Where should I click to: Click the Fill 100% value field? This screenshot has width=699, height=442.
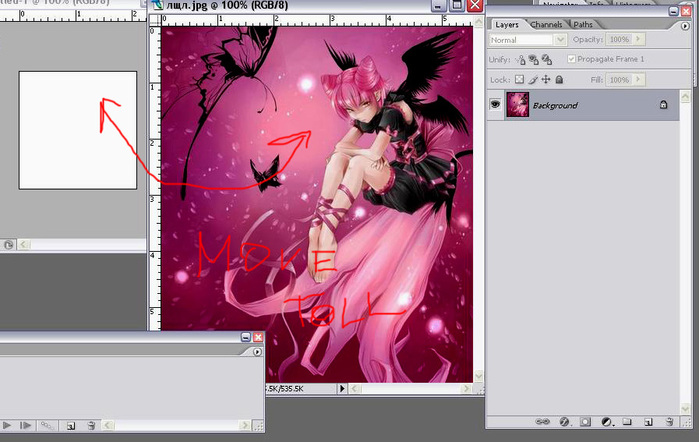click(x=619, y=80)
